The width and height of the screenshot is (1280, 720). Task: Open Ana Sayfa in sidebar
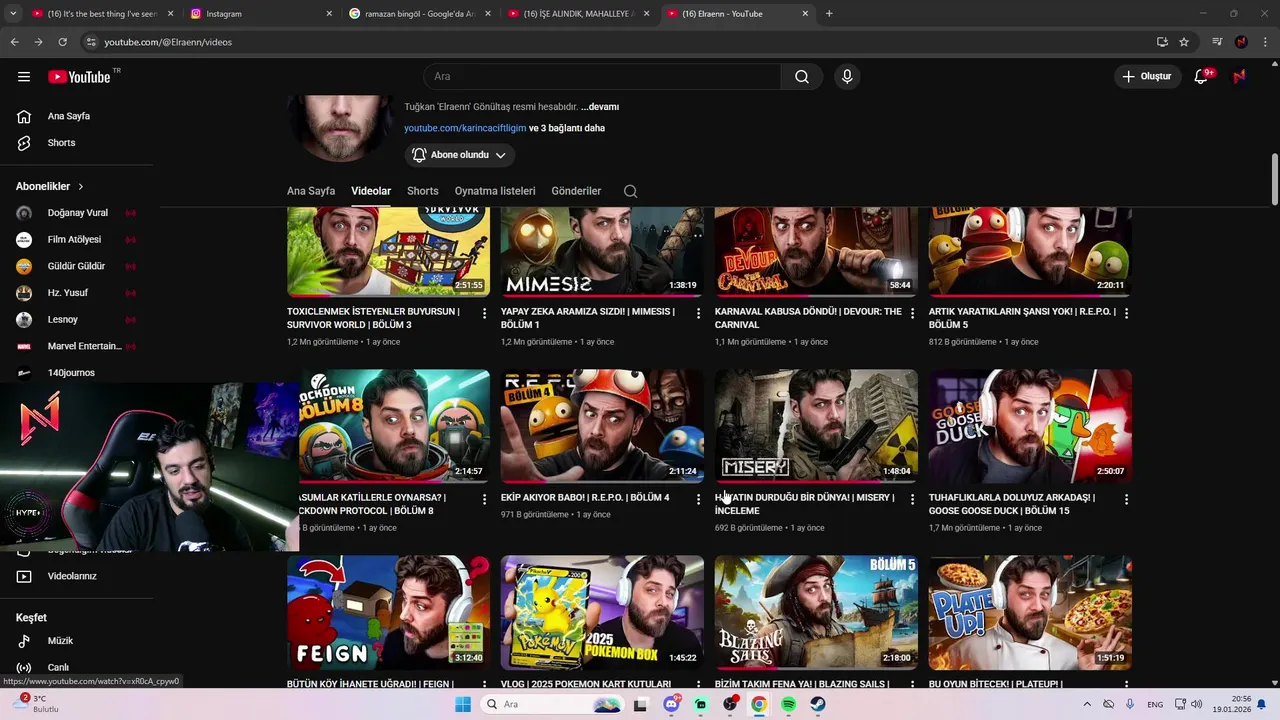(68, 116)
